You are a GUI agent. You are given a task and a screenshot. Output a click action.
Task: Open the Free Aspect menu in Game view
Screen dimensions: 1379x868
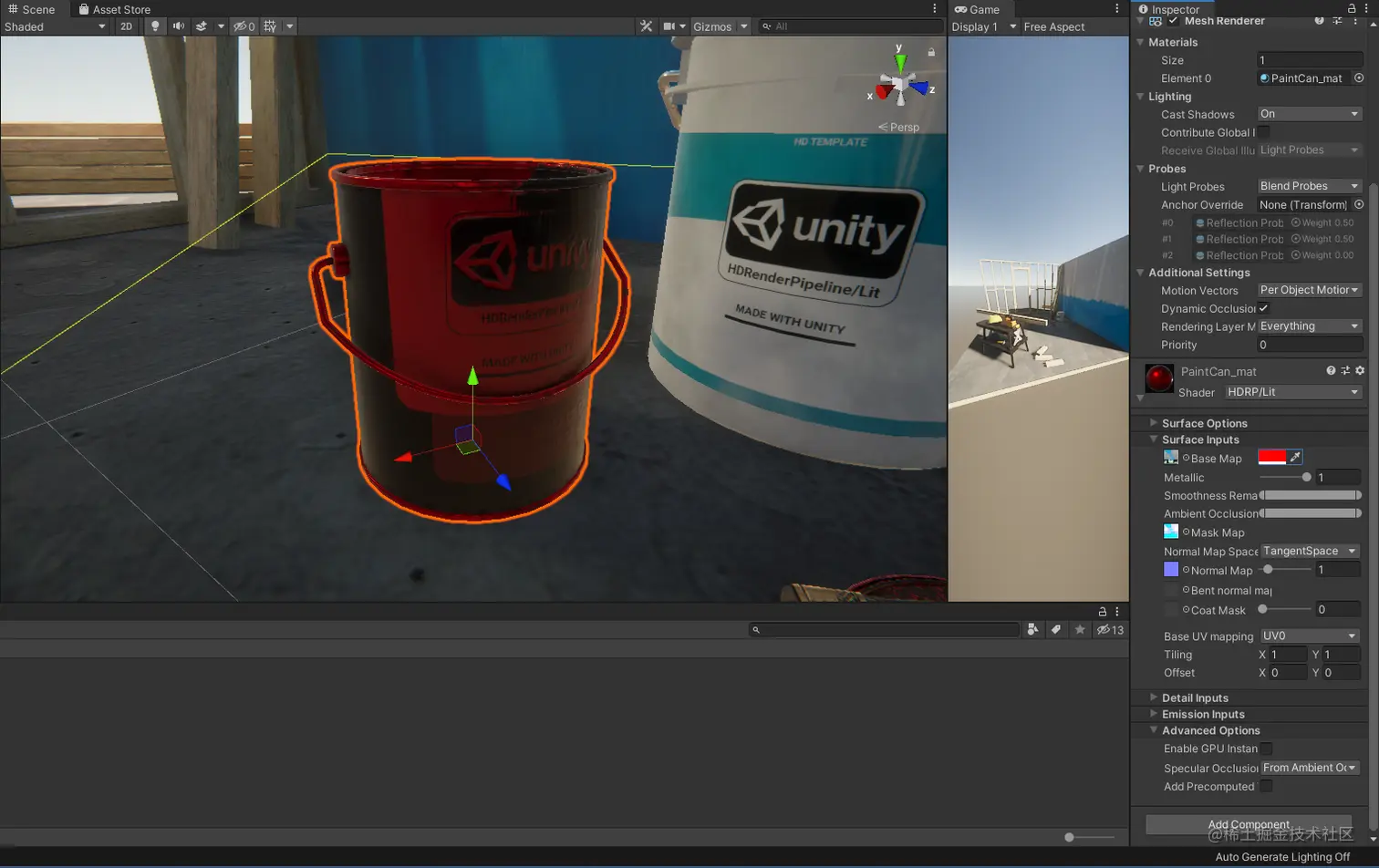[x=1054, y=26]
